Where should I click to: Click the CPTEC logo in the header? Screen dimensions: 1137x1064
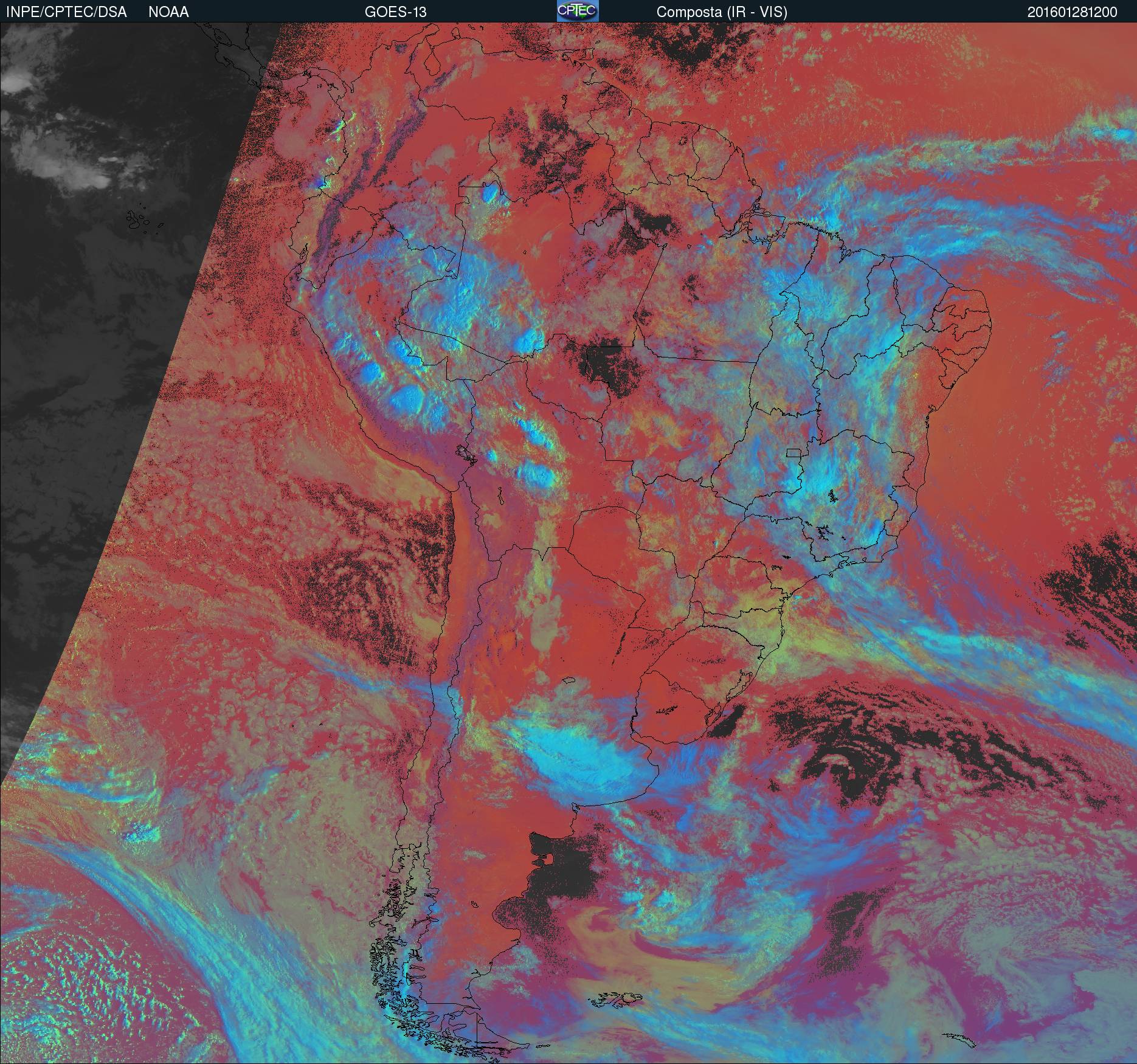pyautogui.click(x=578, y=11)
